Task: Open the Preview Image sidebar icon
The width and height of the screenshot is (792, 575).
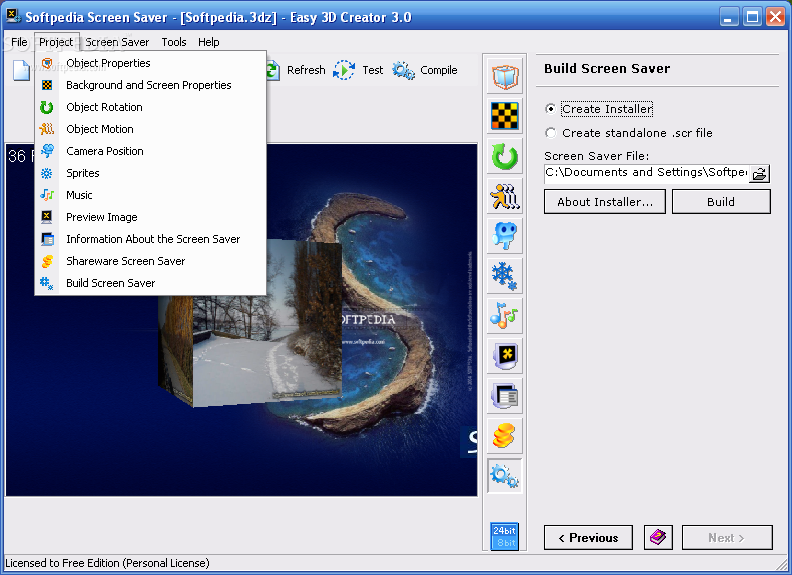Action: click(x=505, y=356)
